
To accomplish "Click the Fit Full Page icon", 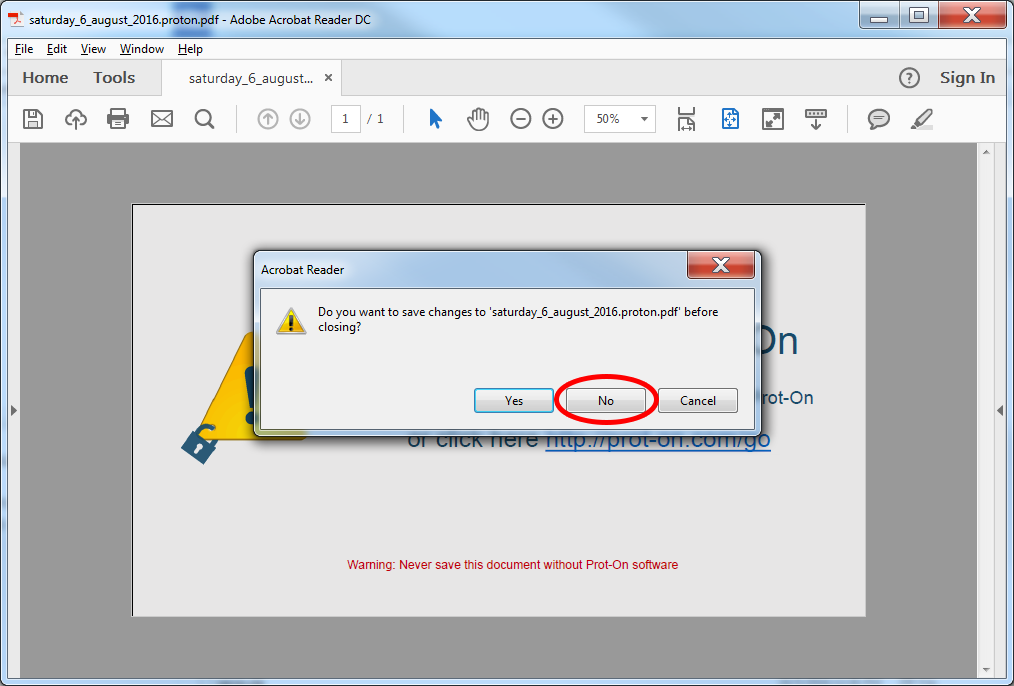I will coord(730,119).
